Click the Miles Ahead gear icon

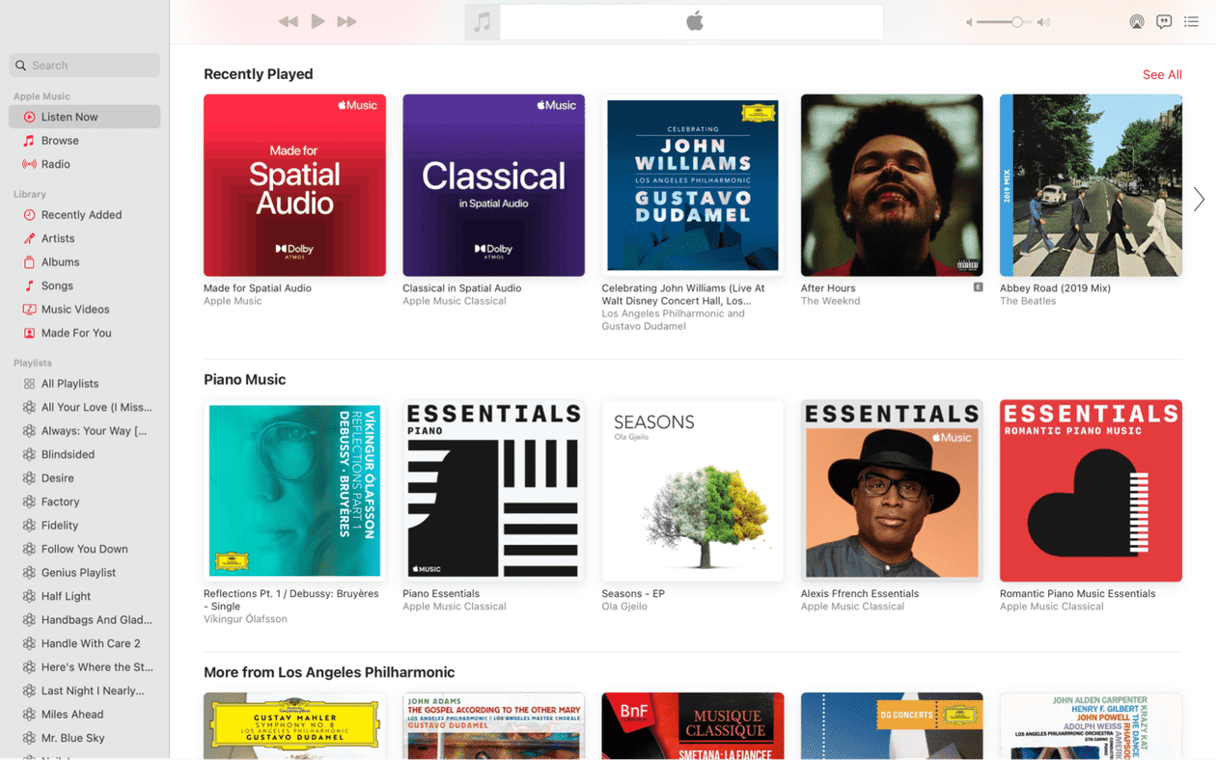(x=29, y=715)
